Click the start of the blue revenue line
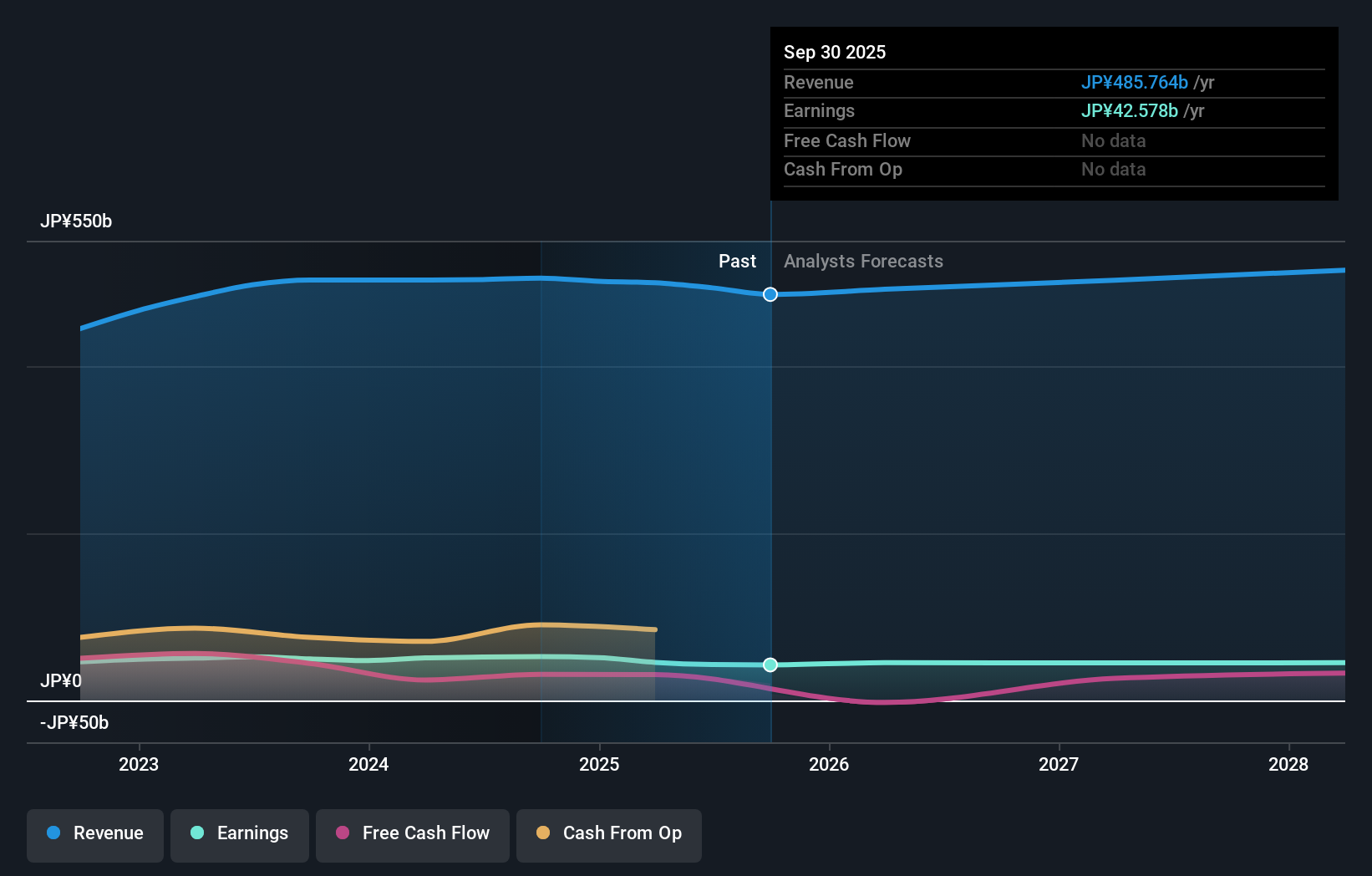 click(x=81, y=328)
